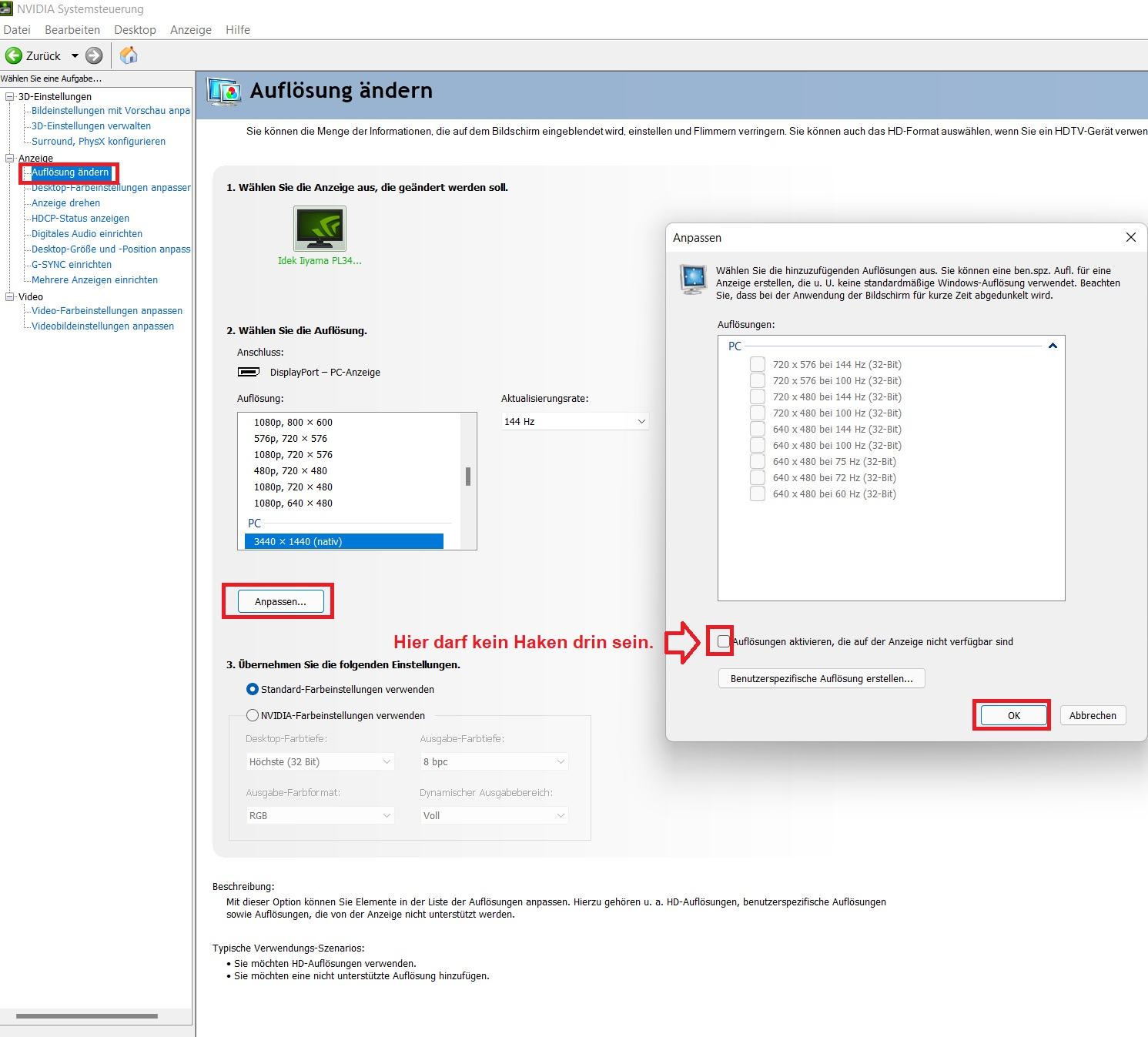Collapse the PC group in Auflösungen list
1148x1037 pixels.
click(x=1053, y=346)
